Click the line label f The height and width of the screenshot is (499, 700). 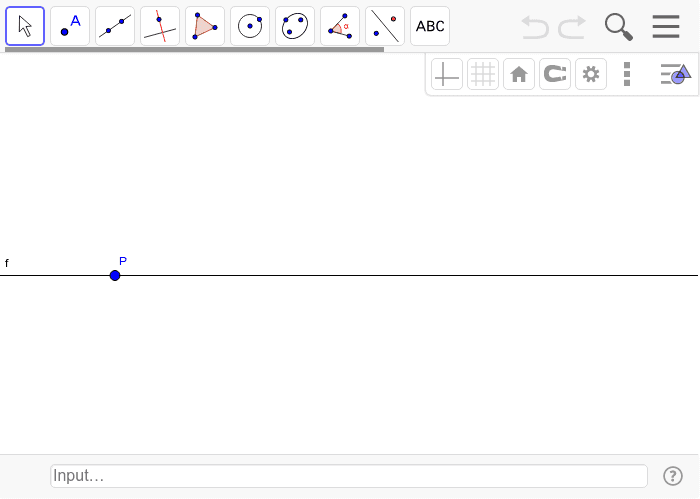click(7, 263)
